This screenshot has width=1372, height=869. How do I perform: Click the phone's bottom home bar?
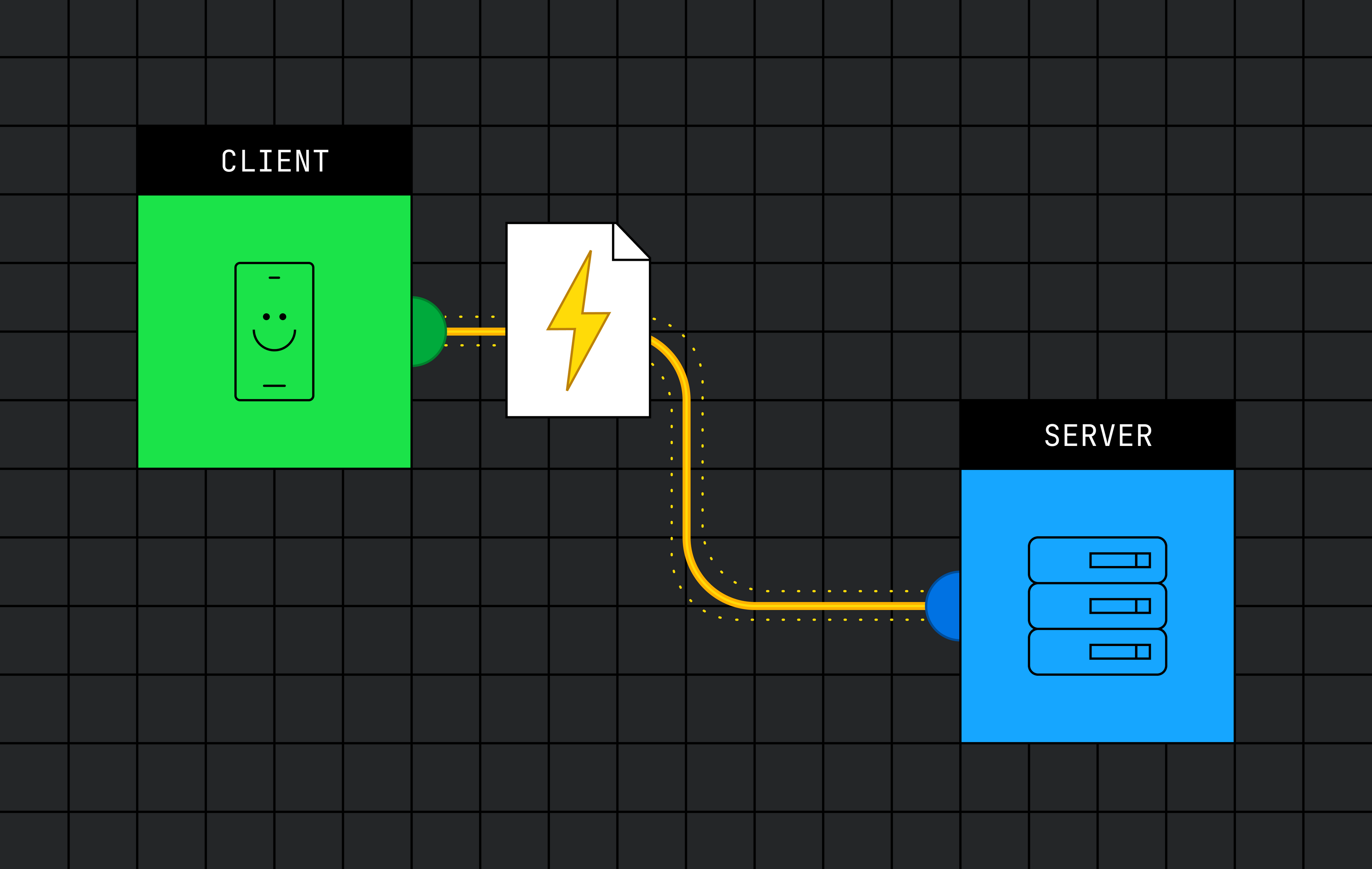274,386
